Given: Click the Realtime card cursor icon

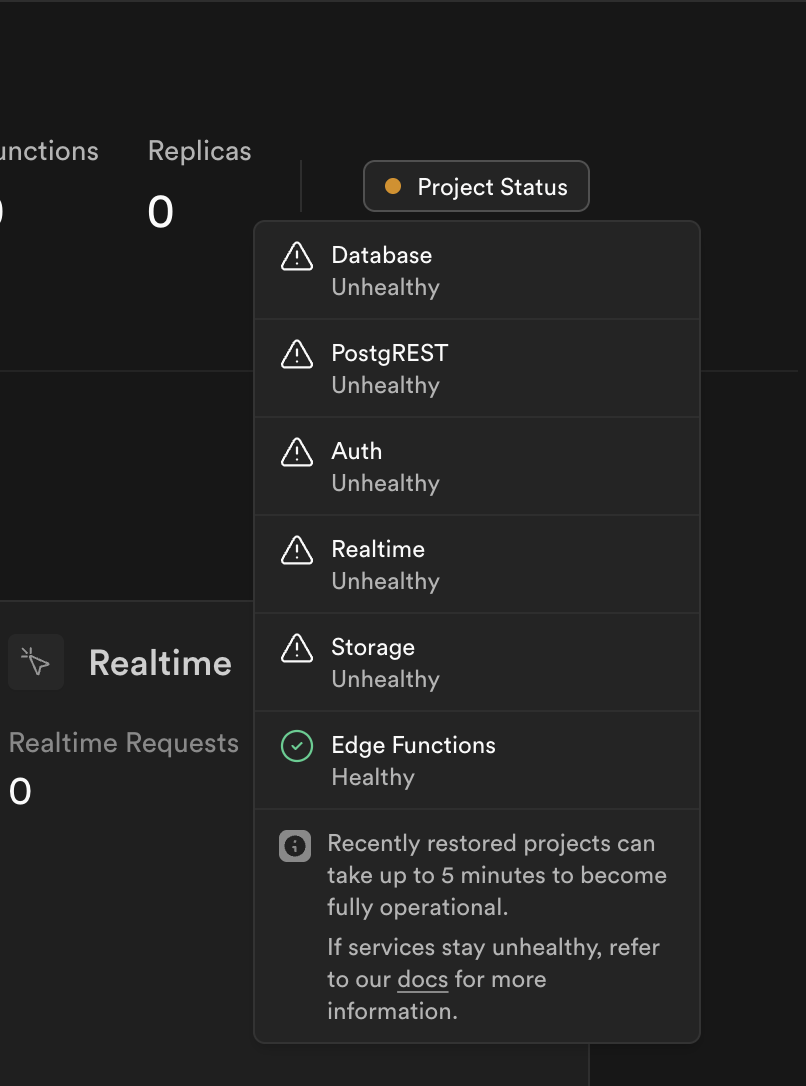Looking at the screenshot, I should (x=36, y=662).
